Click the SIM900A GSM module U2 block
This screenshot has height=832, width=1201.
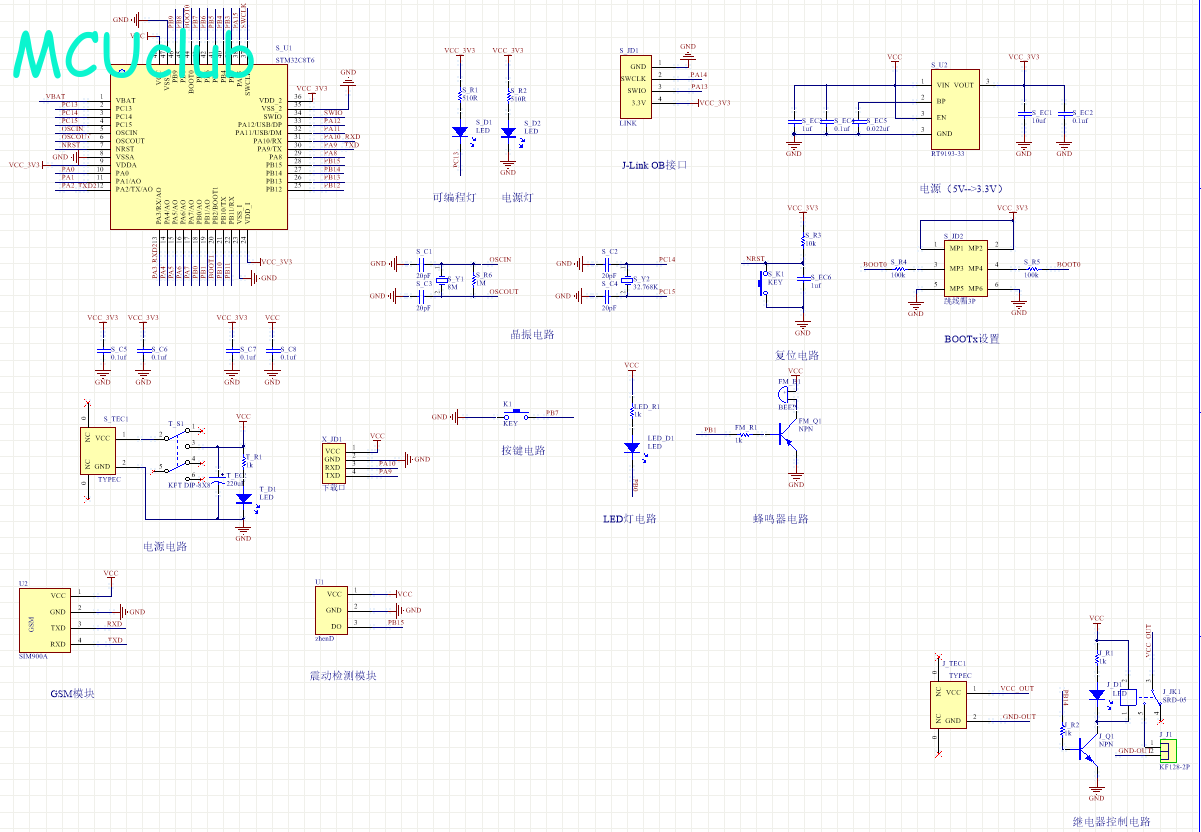pos(45,620)
